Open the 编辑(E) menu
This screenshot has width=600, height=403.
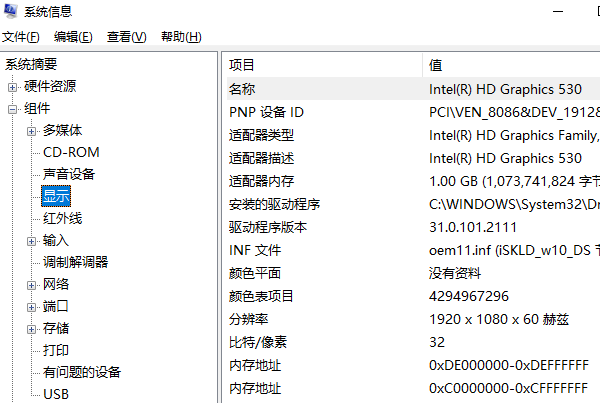click(x=73, y=37)
